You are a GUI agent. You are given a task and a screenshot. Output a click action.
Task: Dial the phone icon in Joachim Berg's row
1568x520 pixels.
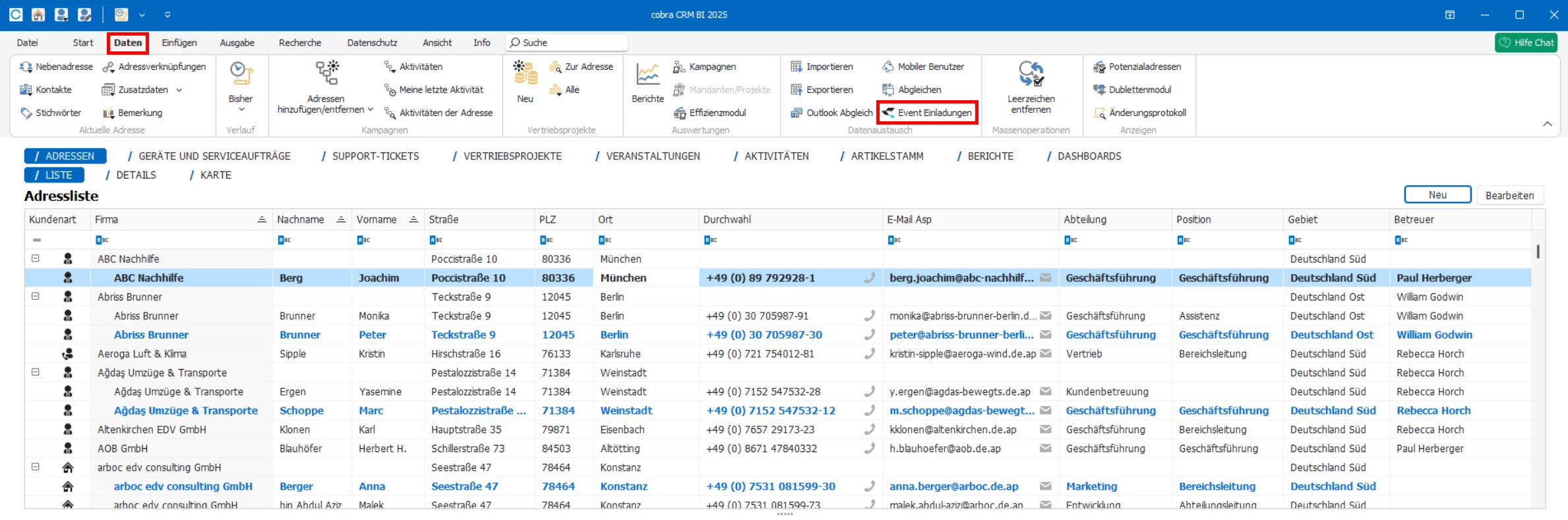click(870, 278)
